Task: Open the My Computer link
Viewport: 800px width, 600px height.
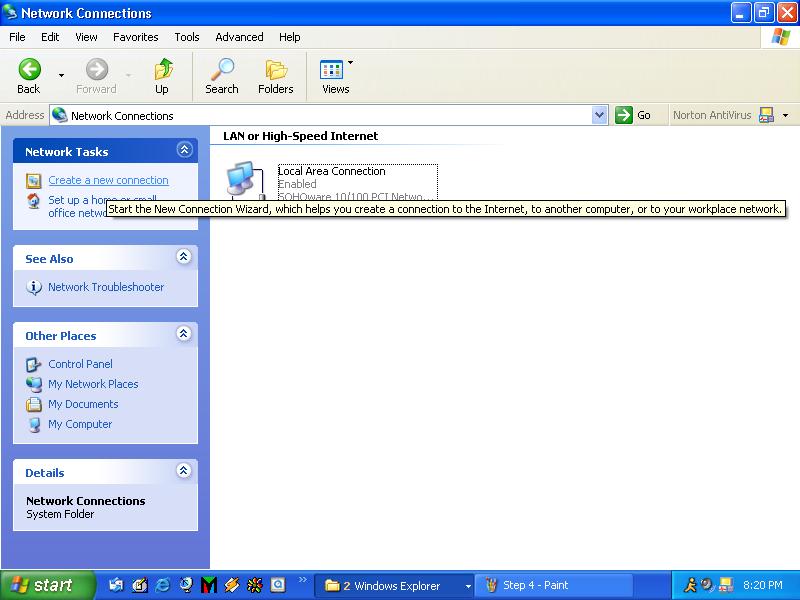Action: point(80,424)
